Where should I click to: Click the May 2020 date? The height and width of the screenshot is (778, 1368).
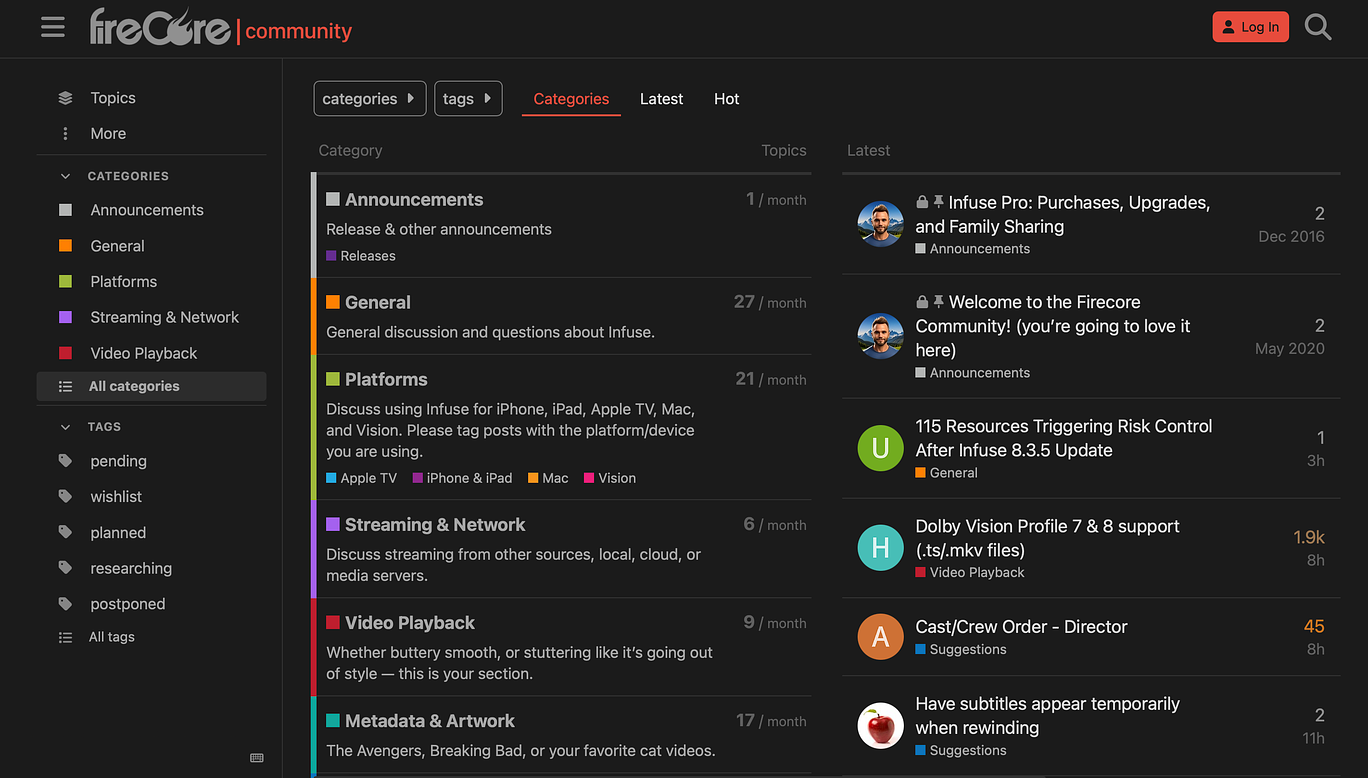(1290, 349)
